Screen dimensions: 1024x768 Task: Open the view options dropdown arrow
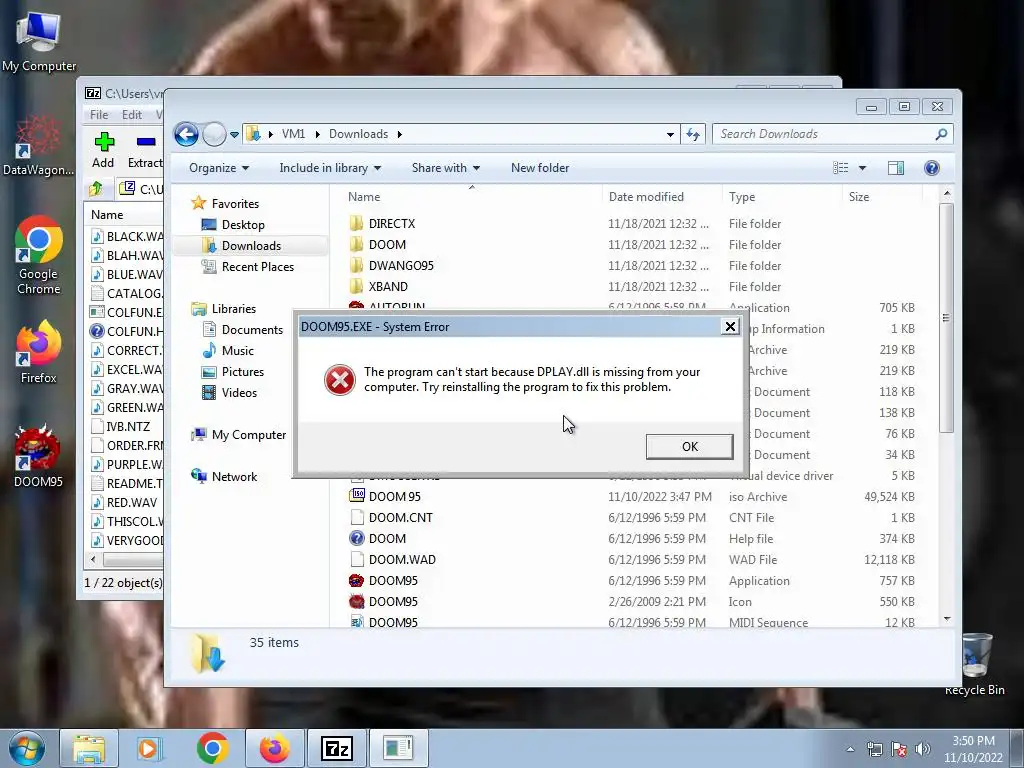(862, 168)
